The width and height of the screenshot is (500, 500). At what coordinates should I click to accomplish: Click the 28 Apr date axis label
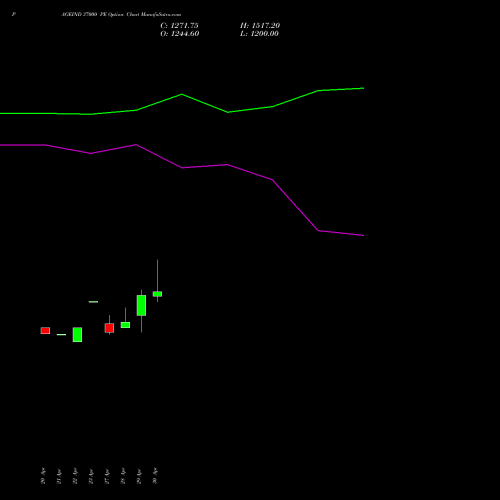[123, 476]
